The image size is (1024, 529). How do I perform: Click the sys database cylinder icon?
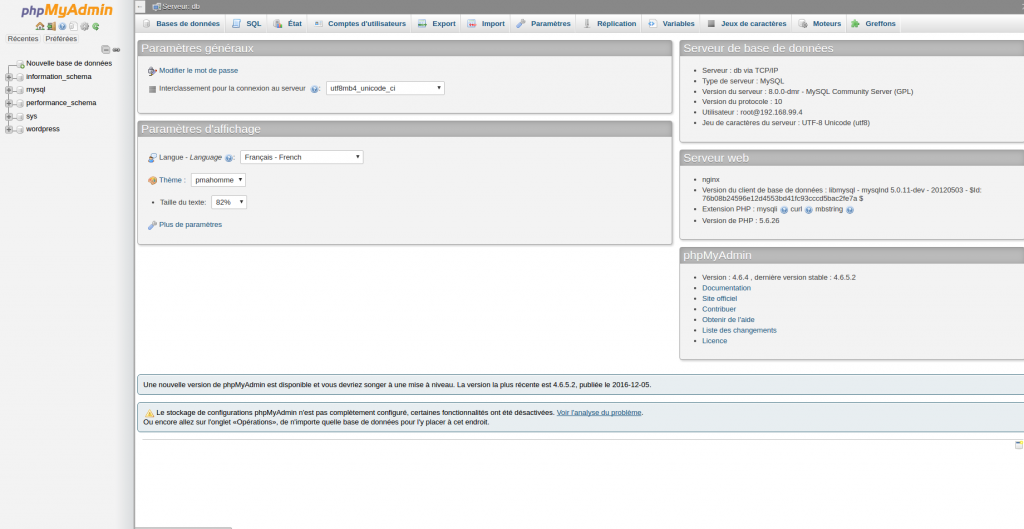point(20,116)
